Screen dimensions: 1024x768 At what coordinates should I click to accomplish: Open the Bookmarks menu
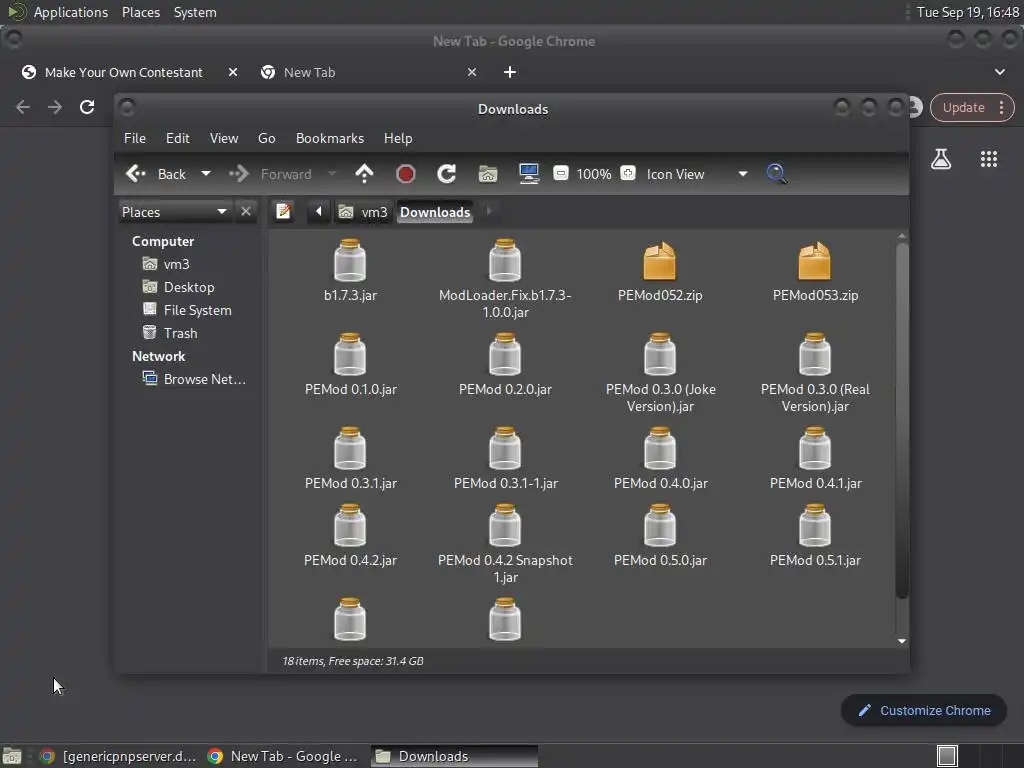coord(329,138)
